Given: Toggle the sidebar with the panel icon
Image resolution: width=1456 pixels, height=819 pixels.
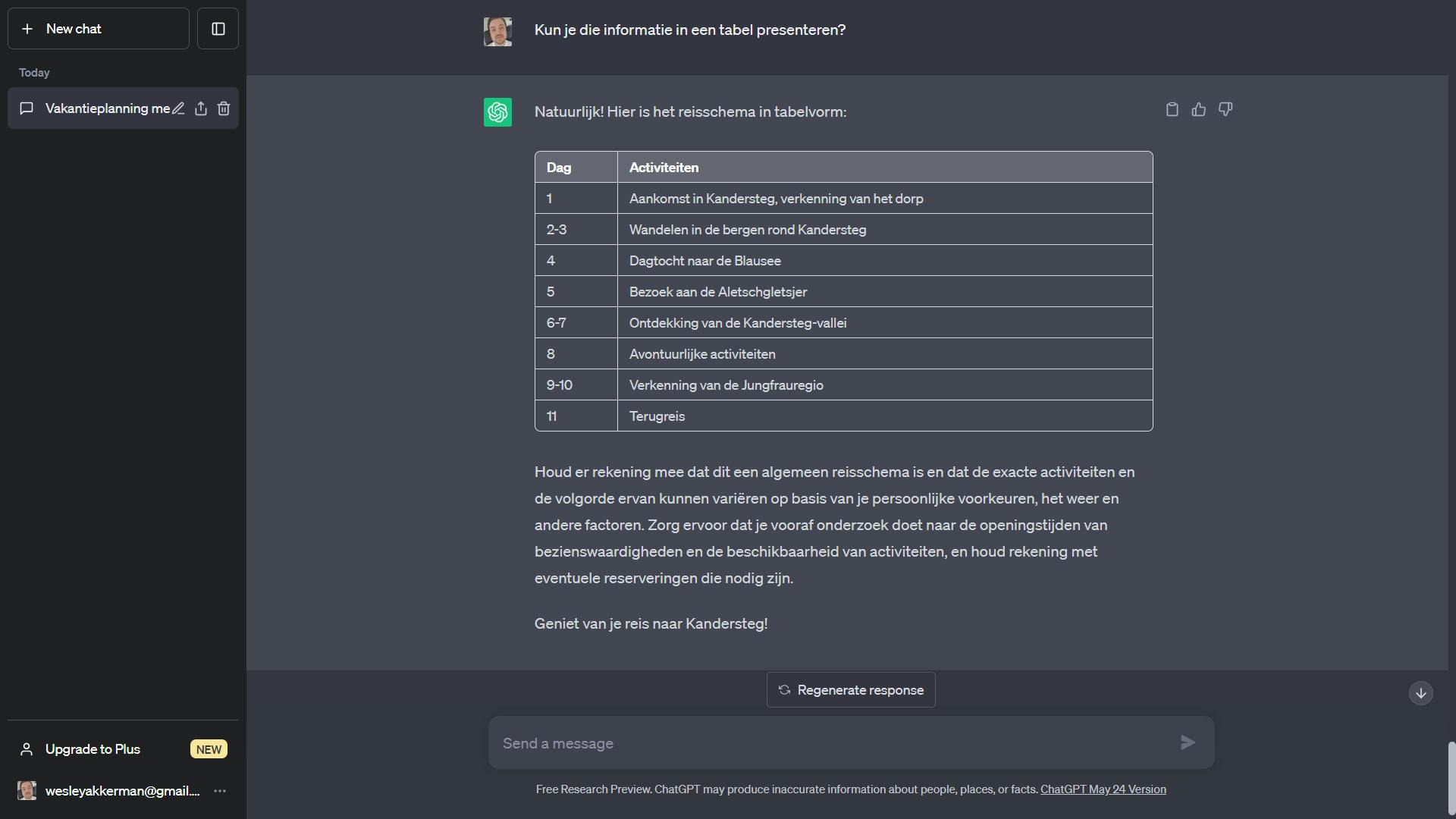Looking at the screenshot, I should coord(218,29).
